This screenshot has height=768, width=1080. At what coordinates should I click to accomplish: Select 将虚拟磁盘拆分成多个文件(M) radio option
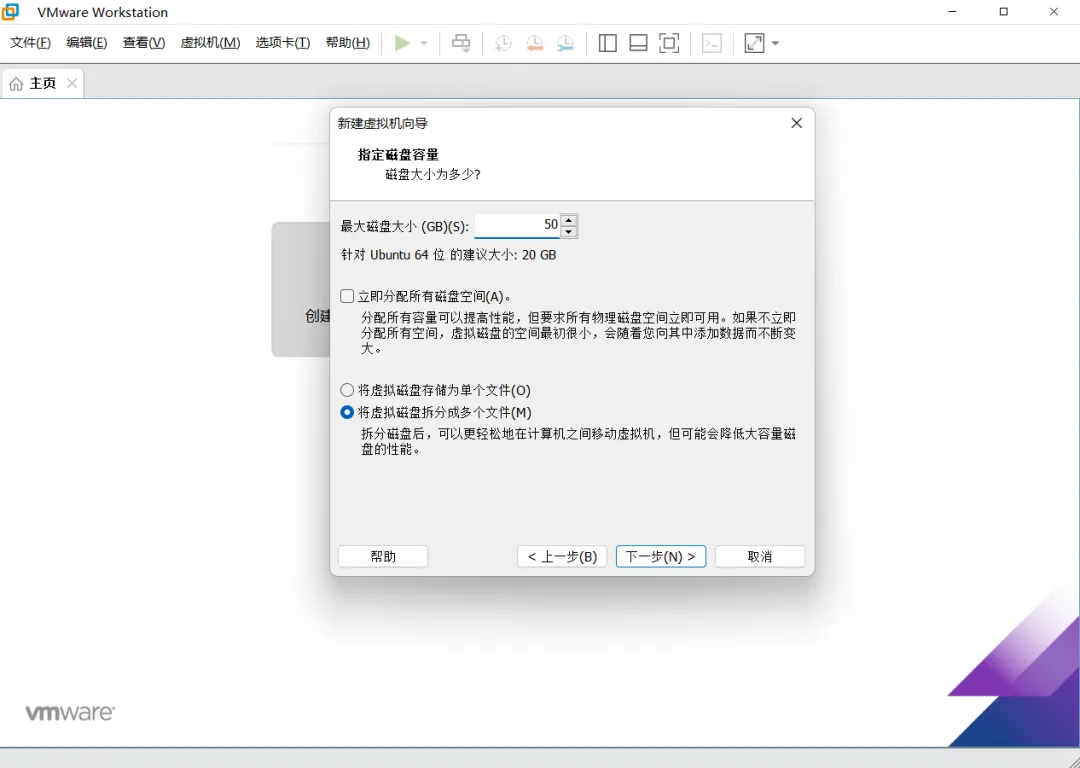[x=347, y=413]
